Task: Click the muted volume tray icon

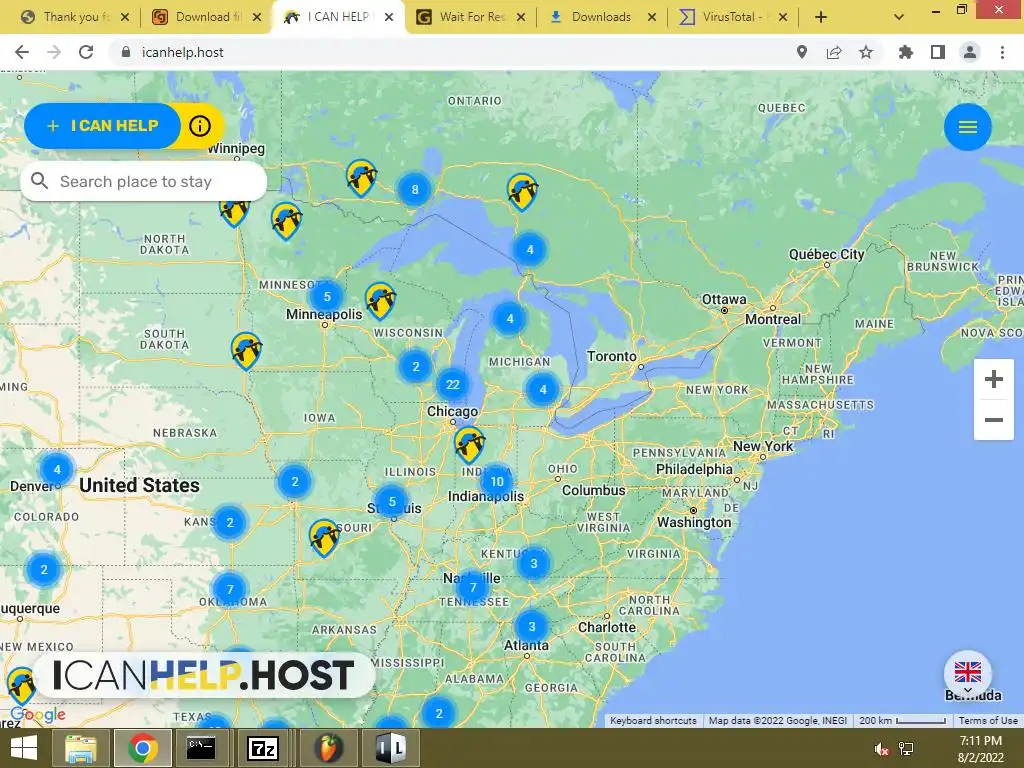Action: click(881, 749)
